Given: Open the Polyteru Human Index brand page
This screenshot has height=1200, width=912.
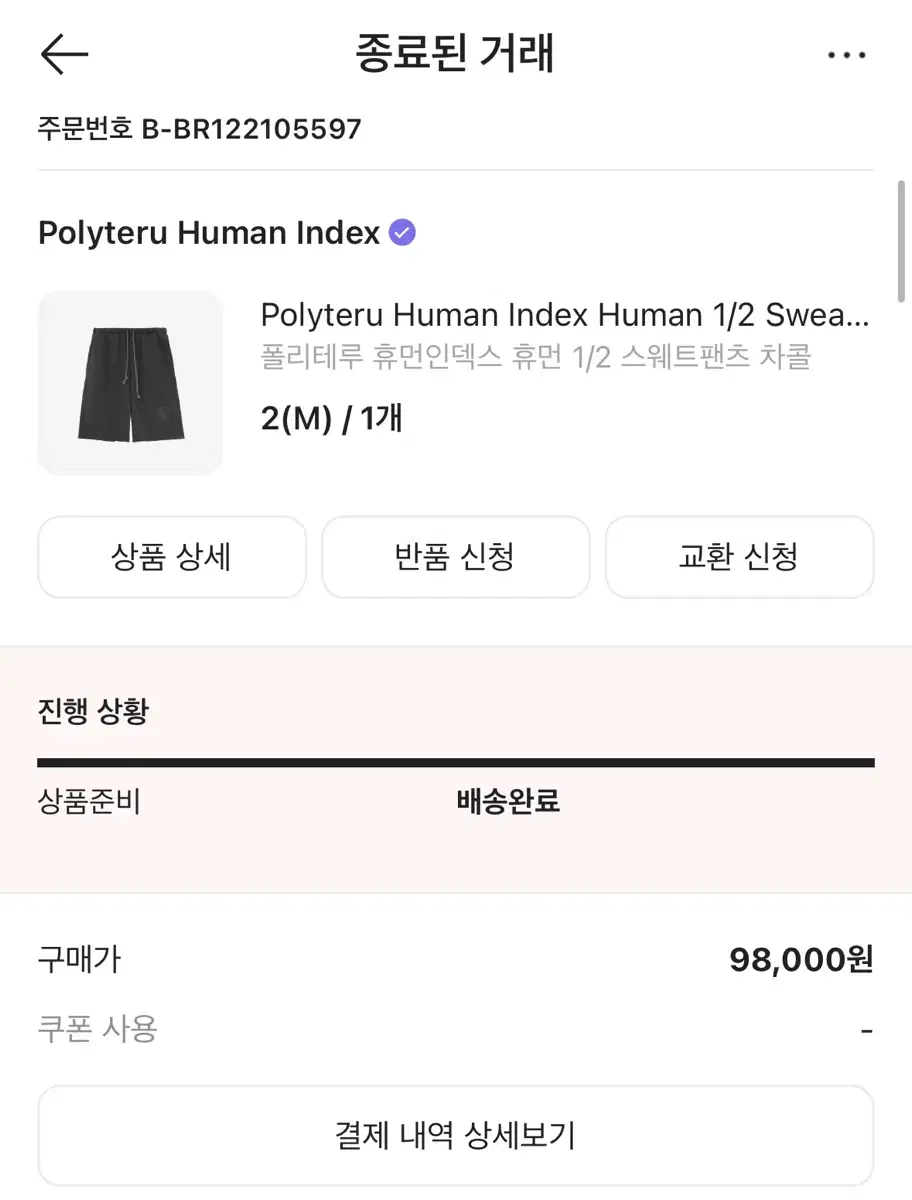Looking at the screenshot, I should point(209,233).
